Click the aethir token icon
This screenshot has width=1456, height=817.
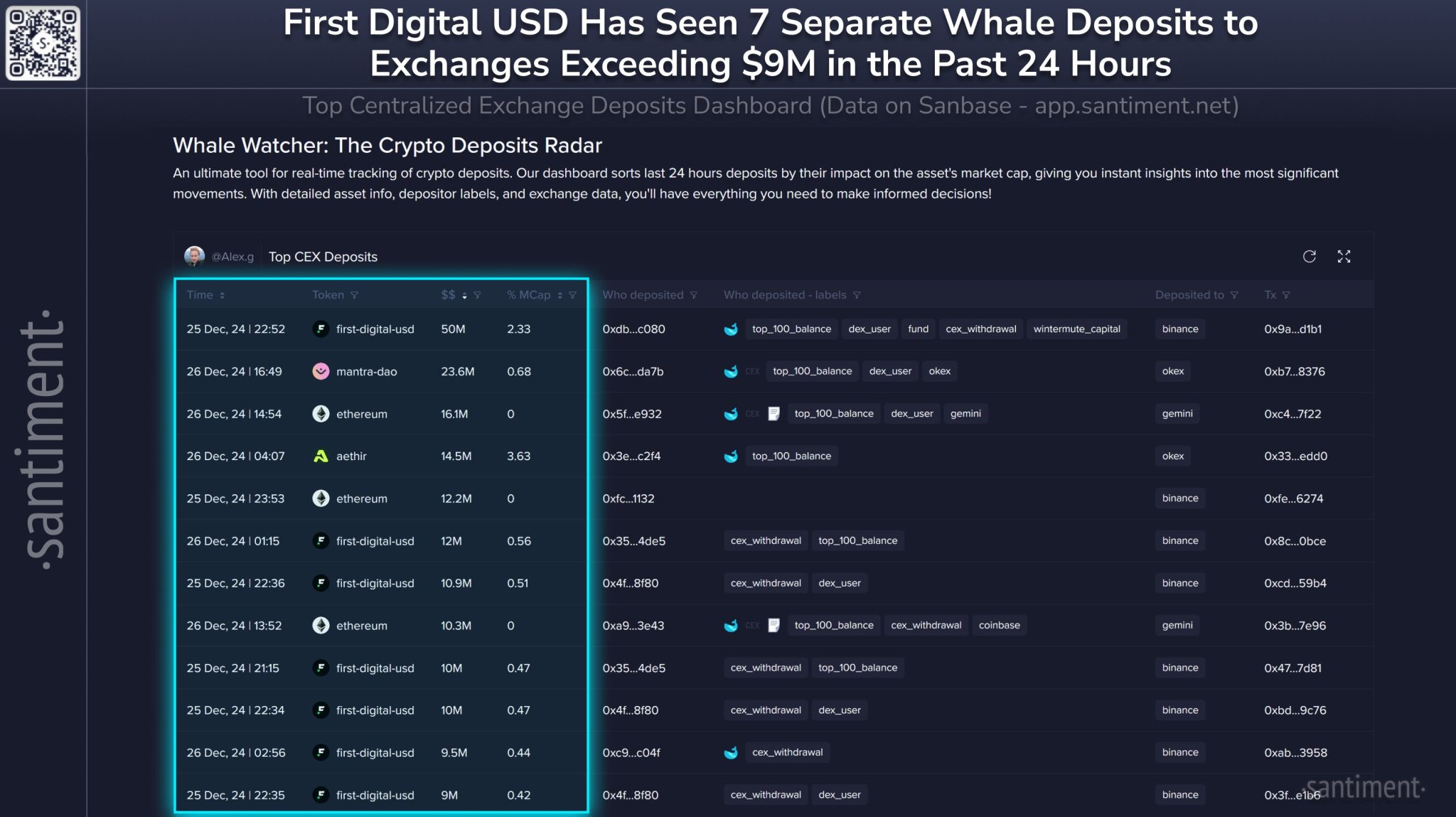pyautogui.click(x=321, y=456)
